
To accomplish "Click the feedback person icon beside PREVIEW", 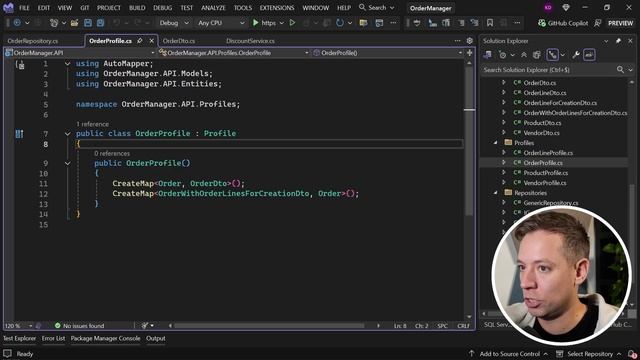I will (598, 23).
